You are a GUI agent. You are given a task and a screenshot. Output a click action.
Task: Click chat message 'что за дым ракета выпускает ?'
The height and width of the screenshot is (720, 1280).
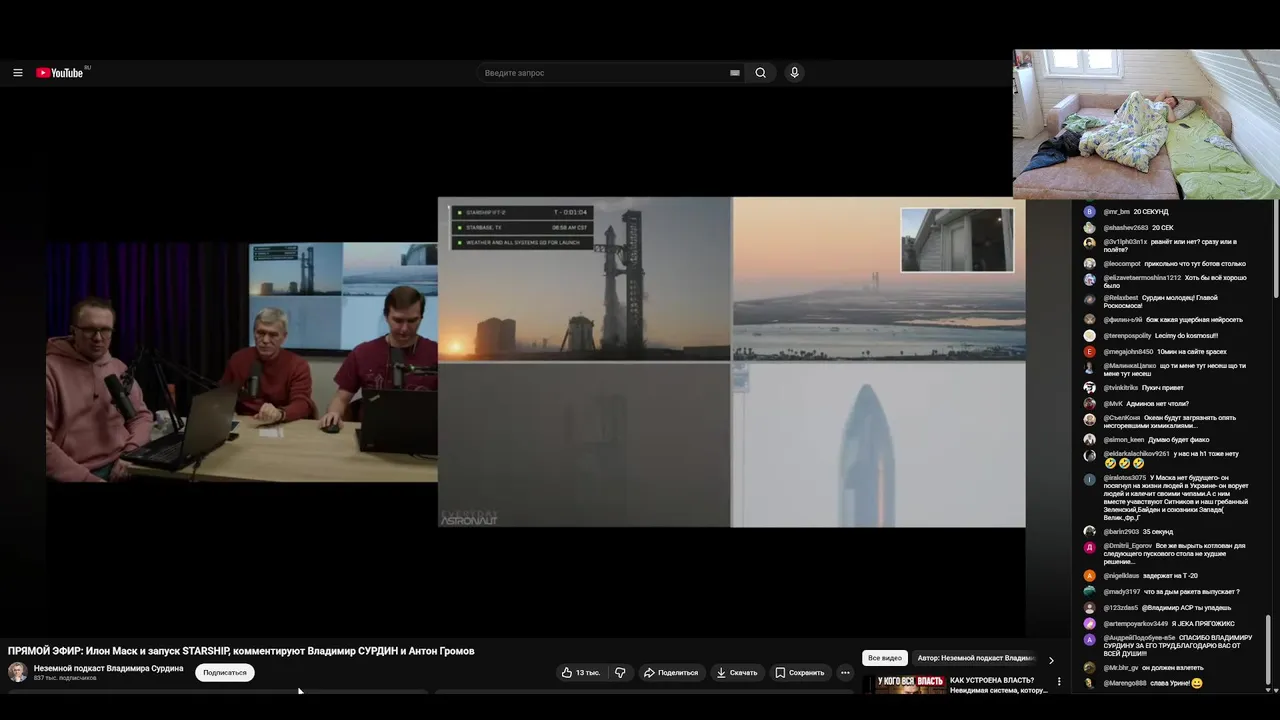[1192, 592]
